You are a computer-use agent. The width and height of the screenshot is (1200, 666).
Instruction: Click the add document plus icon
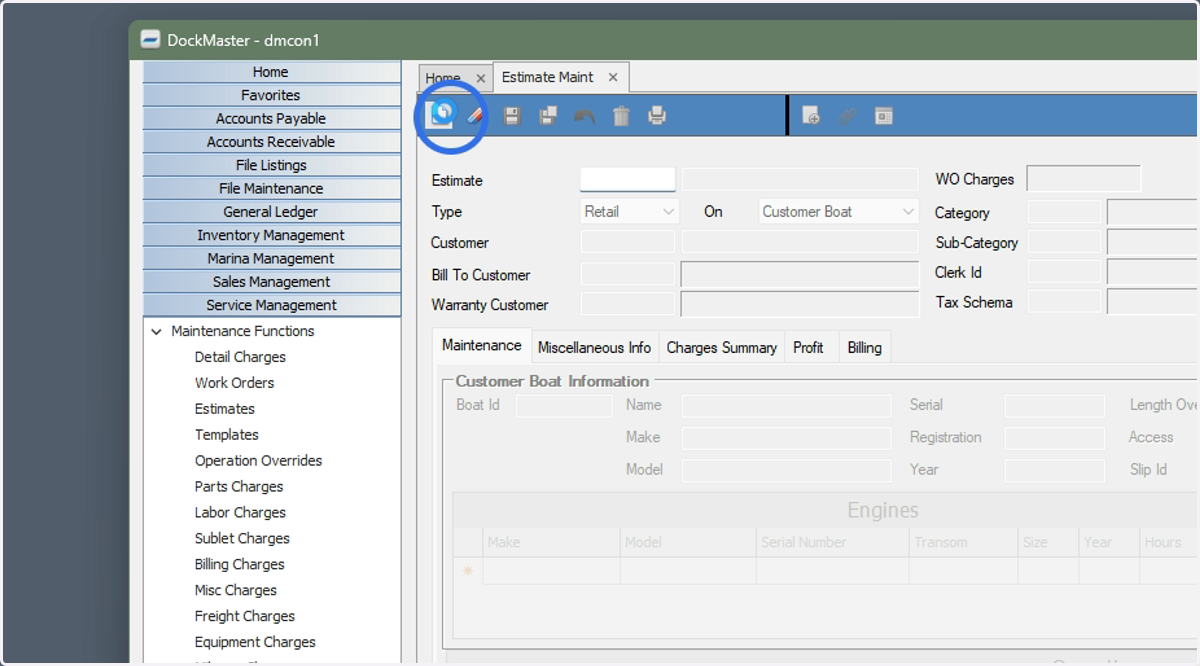[x=811, y=116]
